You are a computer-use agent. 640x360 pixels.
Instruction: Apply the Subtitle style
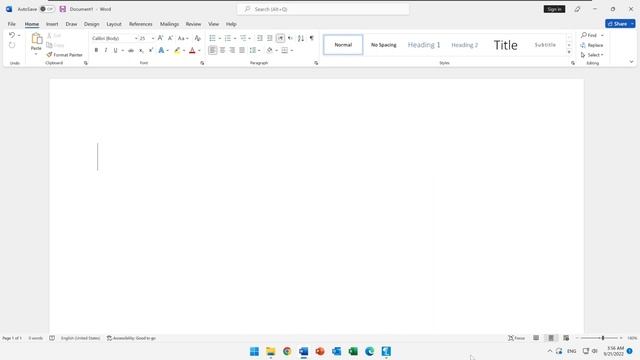(x=545, y=45)
